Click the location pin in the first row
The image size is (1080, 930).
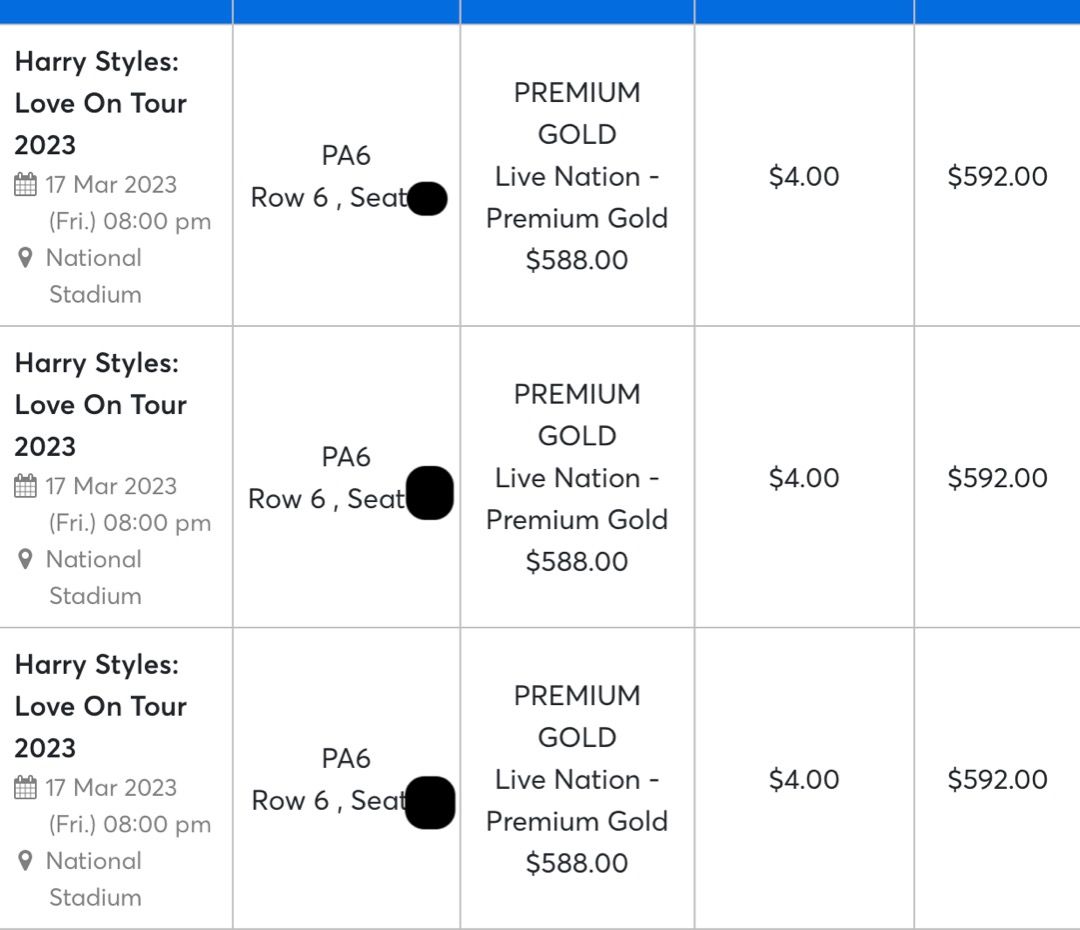click(x=25, y=258)
